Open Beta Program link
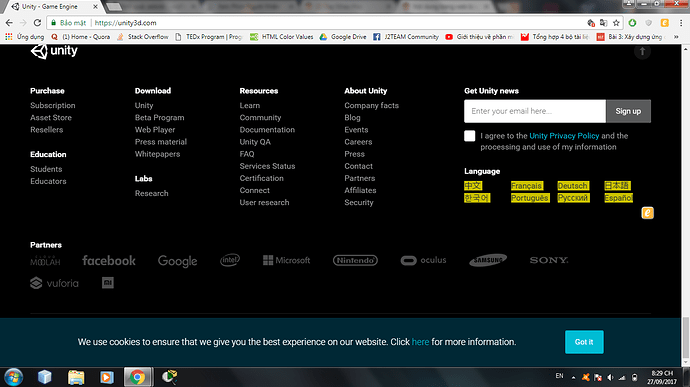 pos(159,118)
